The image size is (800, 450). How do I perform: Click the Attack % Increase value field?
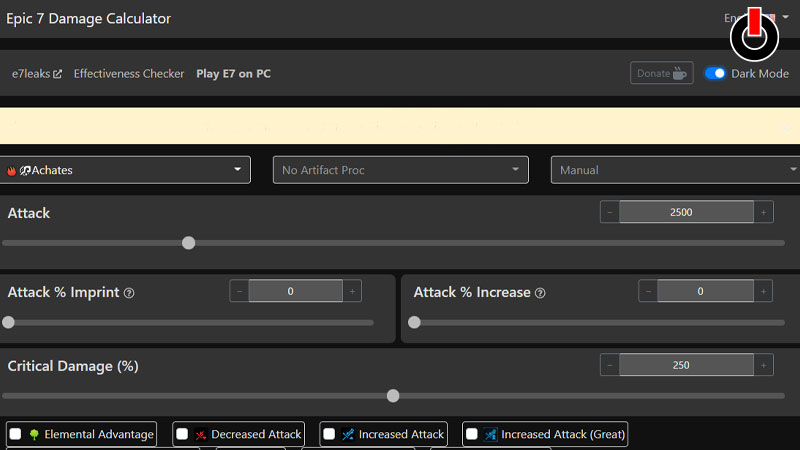[705, 291]
